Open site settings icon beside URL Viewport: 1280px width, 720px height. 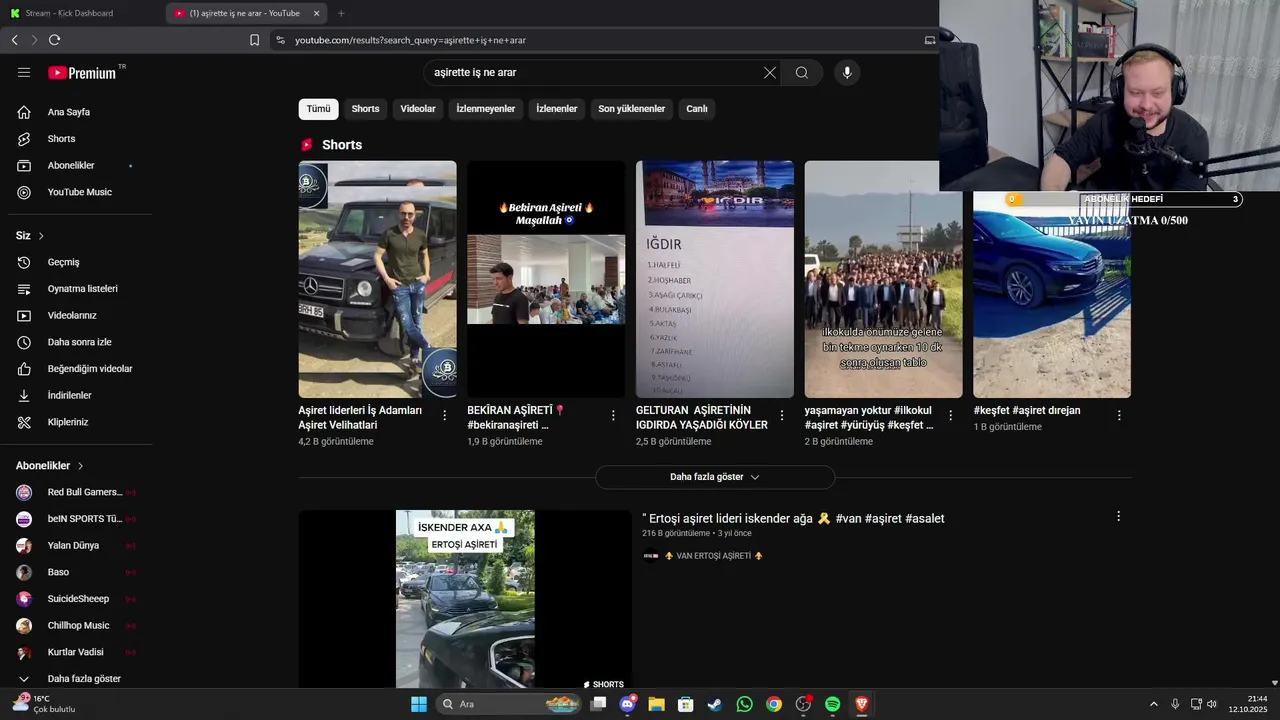[280, 40]
